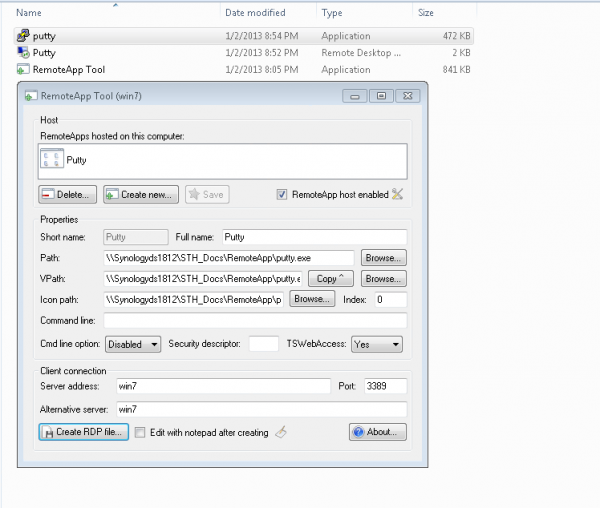Click into the Full name field
Viewport: 600px width, 508px height.
coord(314,237)
